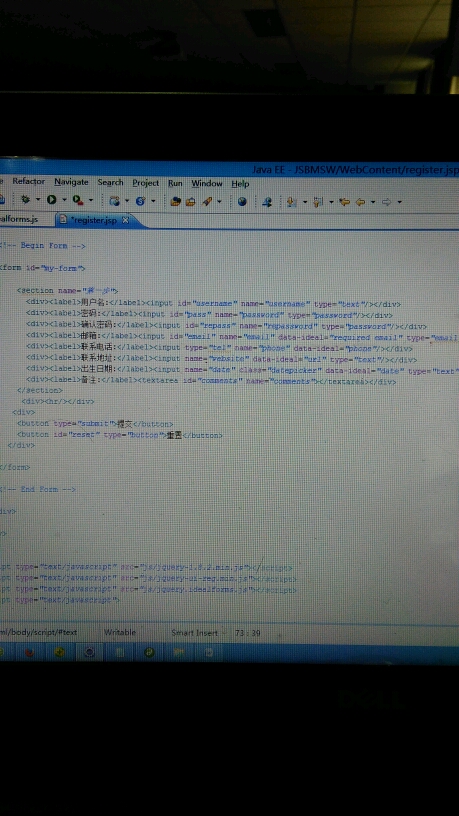Expand the New Servlet dropdown arrow
This screenshot has height=816, width=459.
(153, 201)
